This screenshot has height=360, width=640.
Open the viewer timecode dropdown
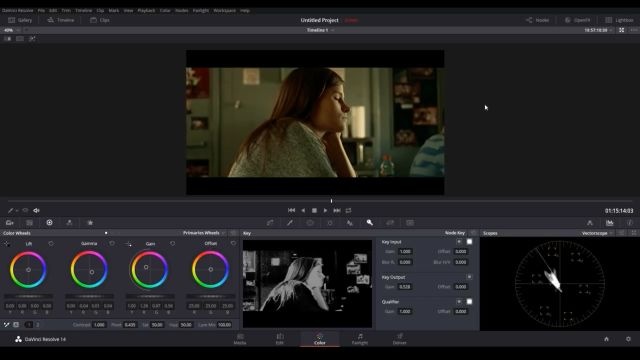coord(598,30)
